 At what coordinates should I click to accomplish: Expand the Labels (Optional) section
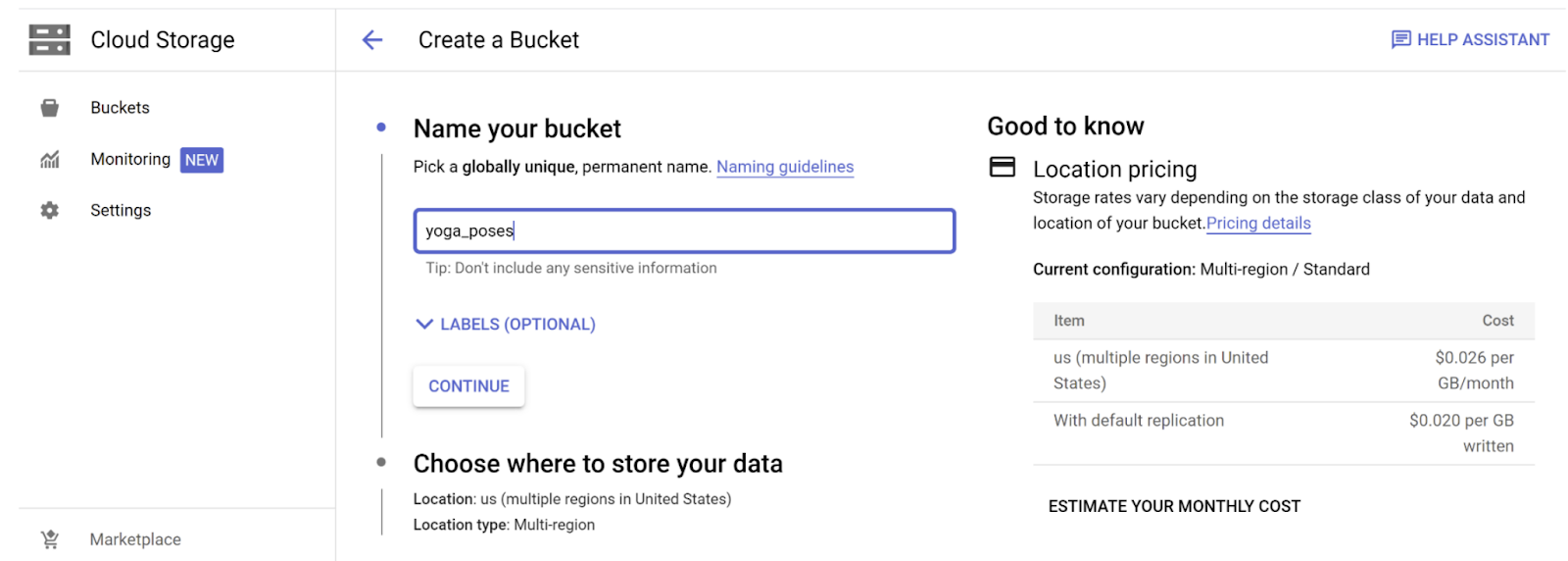(506, 325)
